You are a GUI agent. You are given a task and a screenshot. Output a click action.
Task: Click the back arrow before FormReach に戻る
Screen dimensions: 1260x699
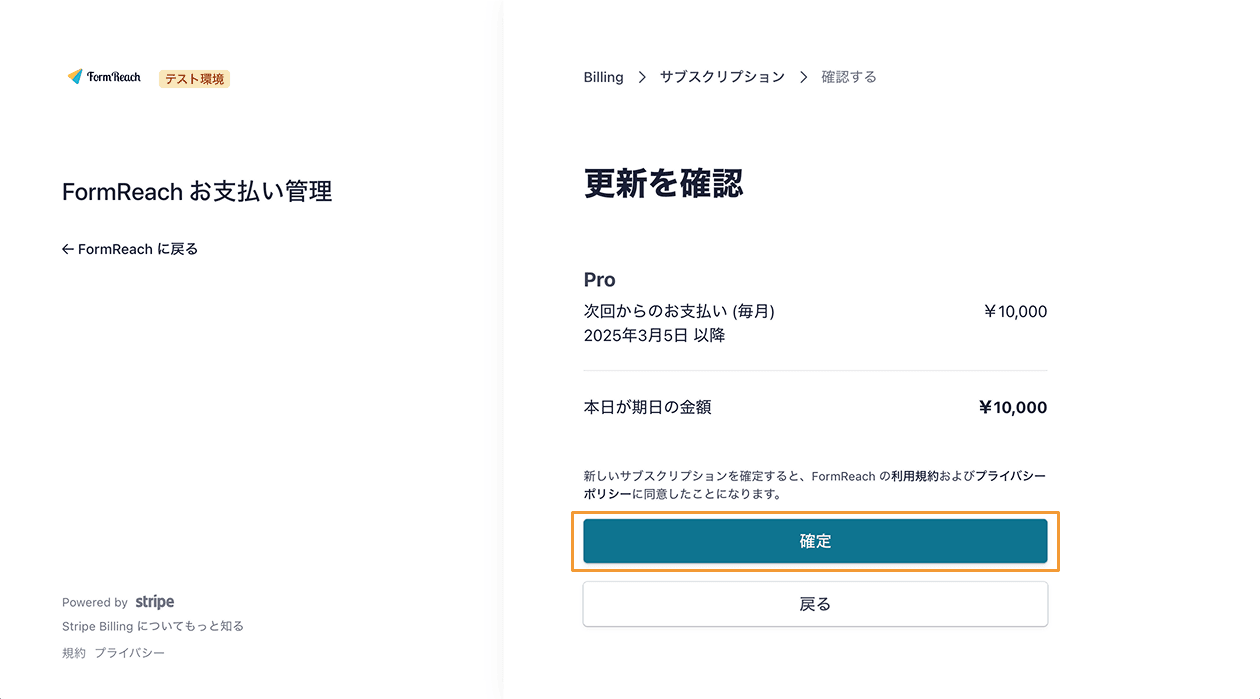[67, 248]
